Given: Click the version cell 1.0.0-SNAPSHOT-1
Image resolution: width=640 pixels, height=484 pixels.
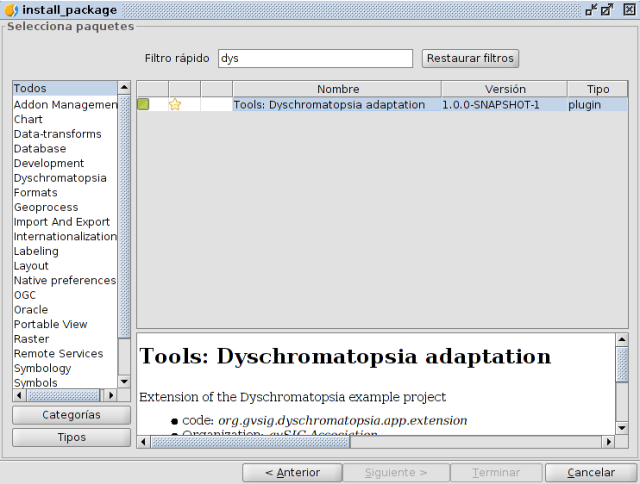Looking at the screenshot, I should (504, 105).
